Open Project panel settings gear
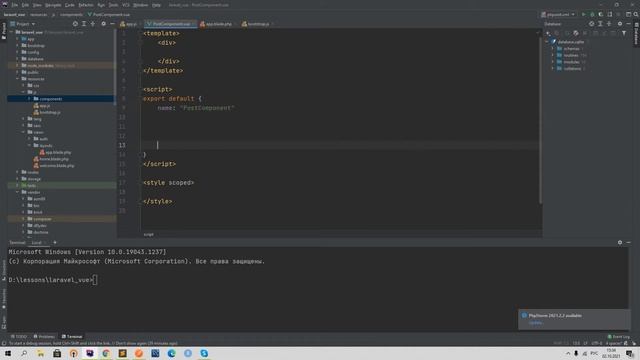Screen dimensions: 640x360 103,24
